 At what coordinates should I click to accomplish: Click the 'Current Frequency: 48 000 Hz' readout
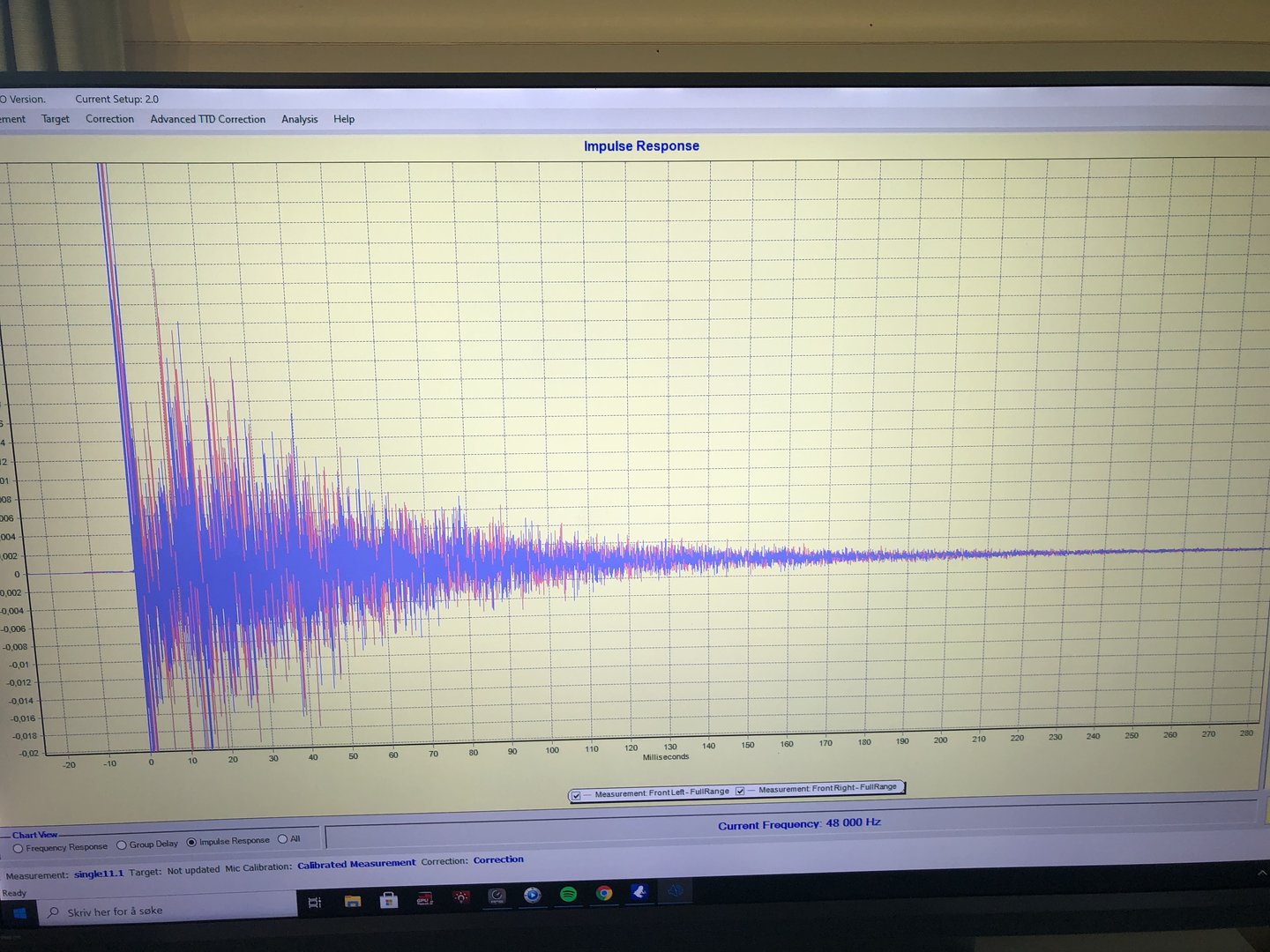(x=799, y=823)
